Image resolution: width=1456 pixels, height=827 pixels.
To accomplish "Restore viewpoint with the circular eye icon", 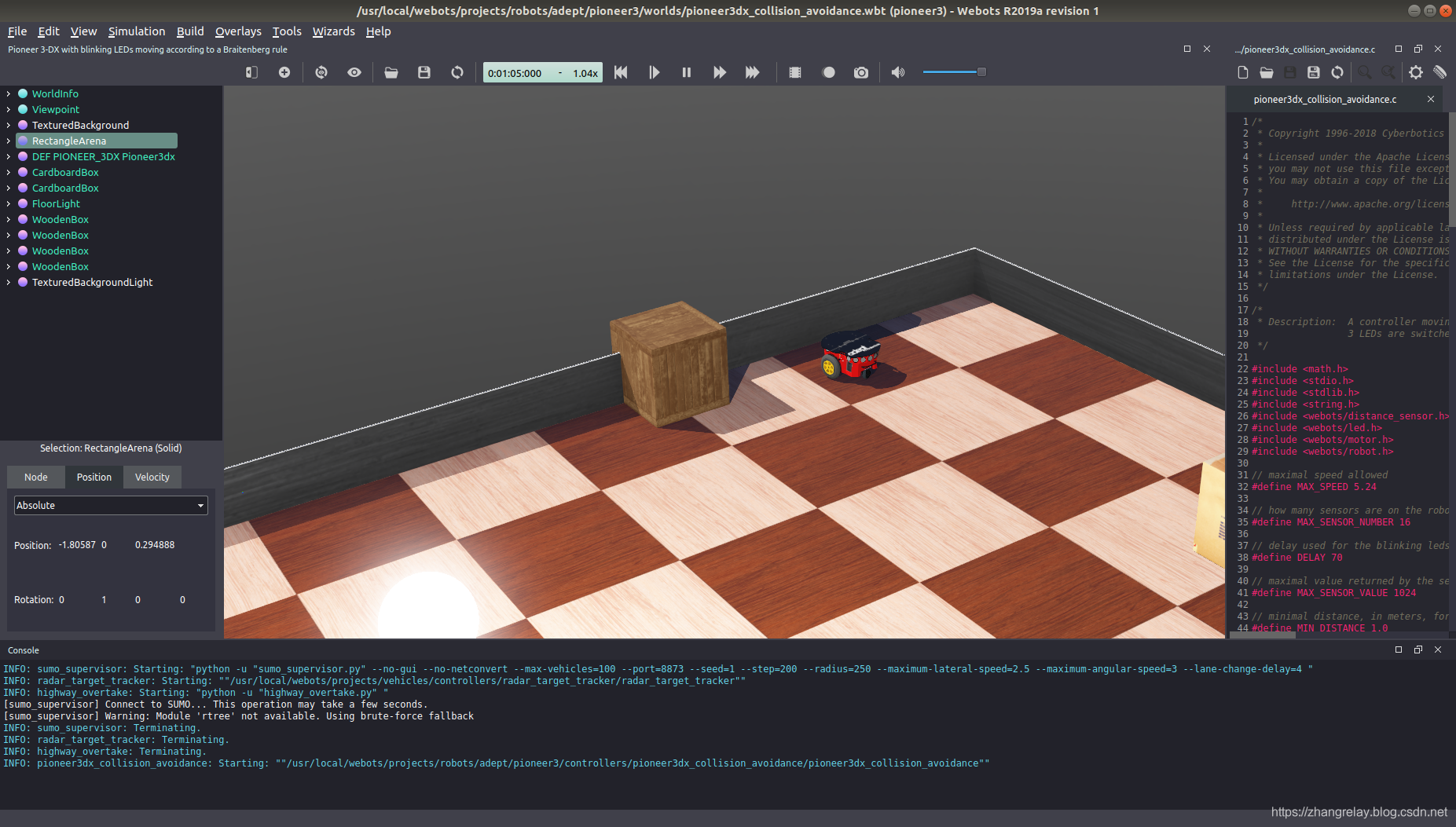I will [321, 72].
